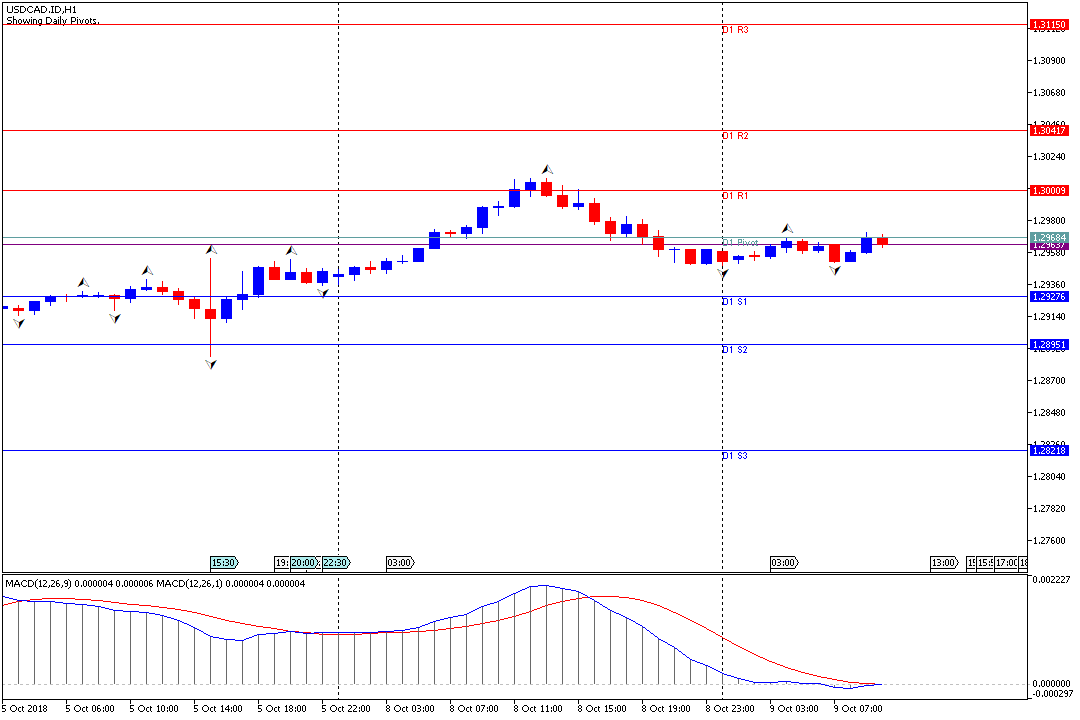
Task: Select the 1.28218 blue price tag
Action: (1049, 451)
